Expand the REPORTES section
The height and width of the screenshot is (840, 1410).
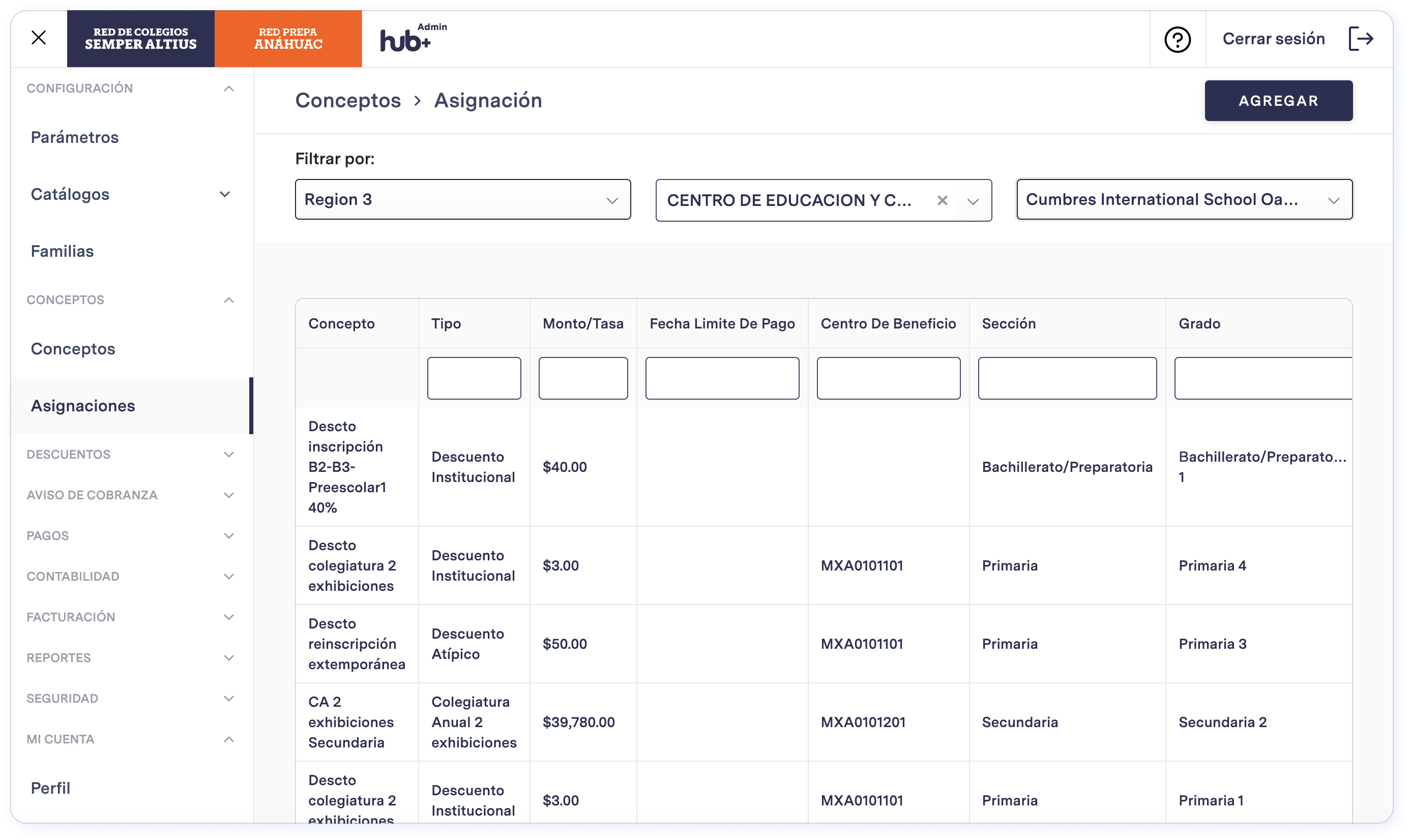[131, 658]
